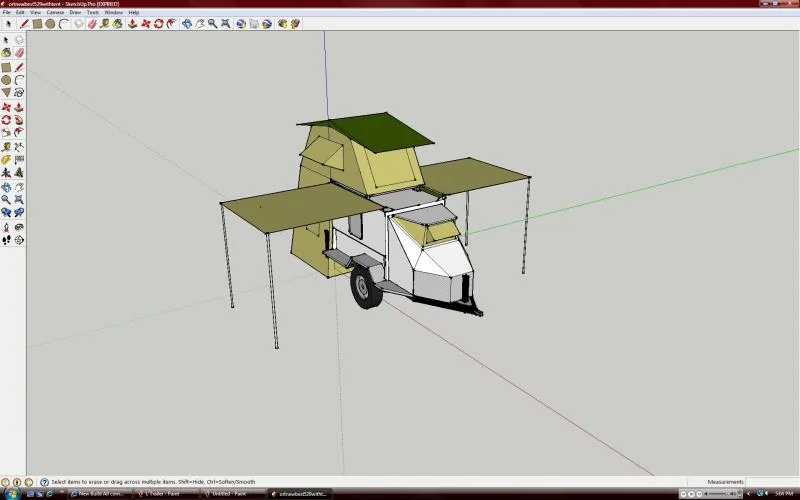Switch to 'L Trailer - Paint' taskbar button
Screen dimensions: 800x500
(166, 494)
